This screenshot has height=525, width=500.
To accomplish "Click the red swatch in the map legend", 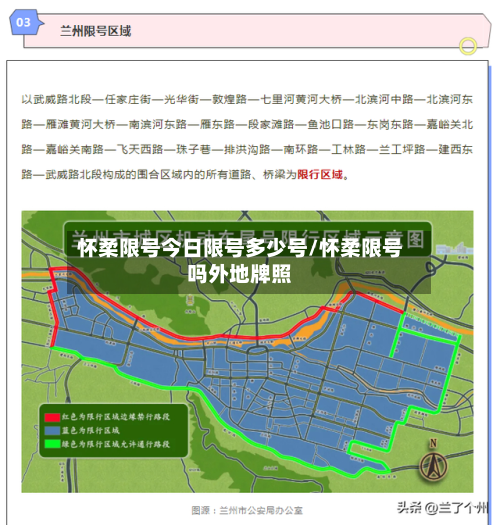I will coord(52,417).
